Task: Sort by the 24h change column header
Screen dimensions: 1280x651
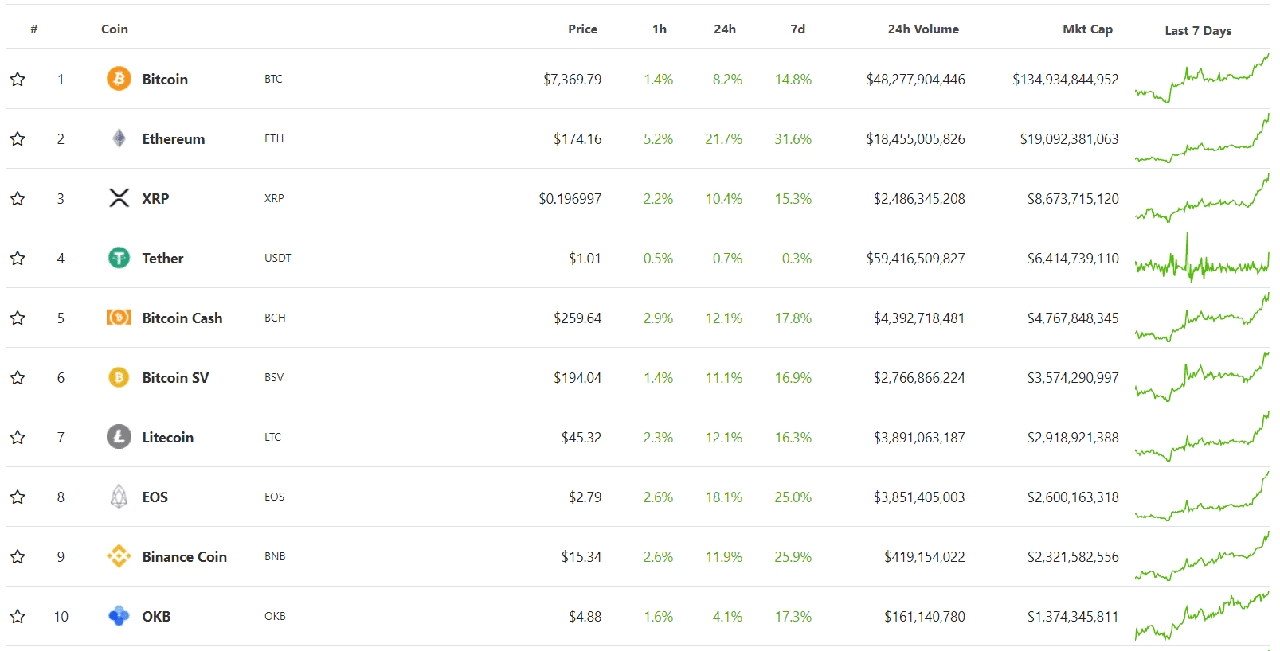Action: tap(725, 29)
